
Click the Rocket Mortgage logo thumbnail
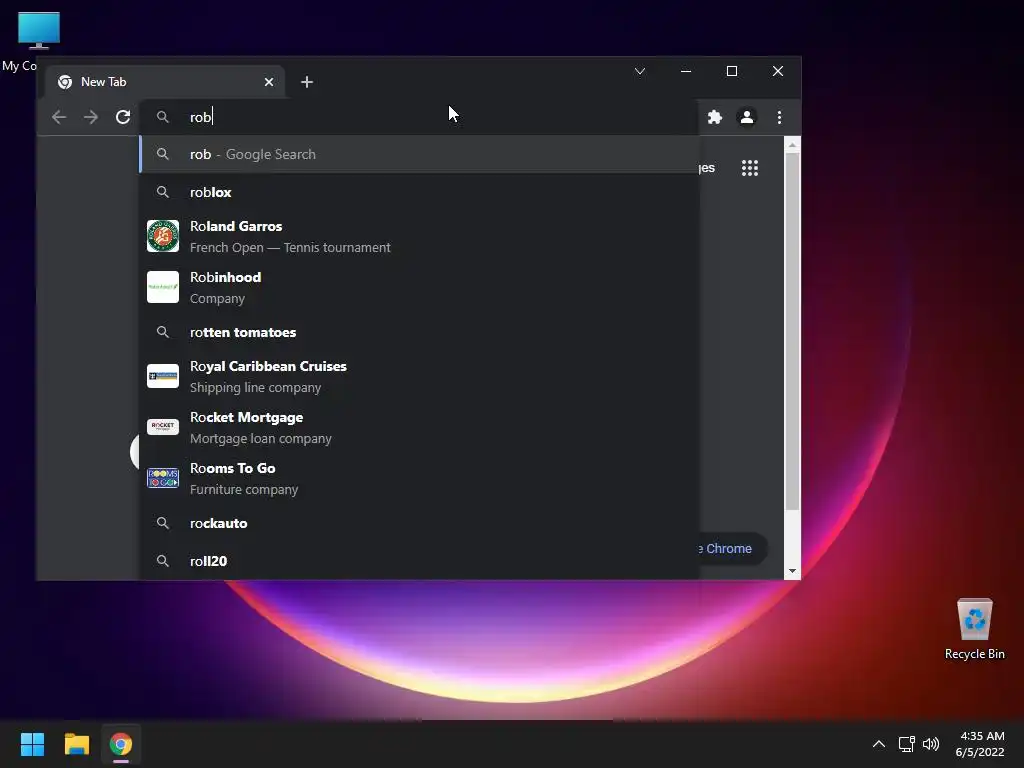(x=163, y=427)
